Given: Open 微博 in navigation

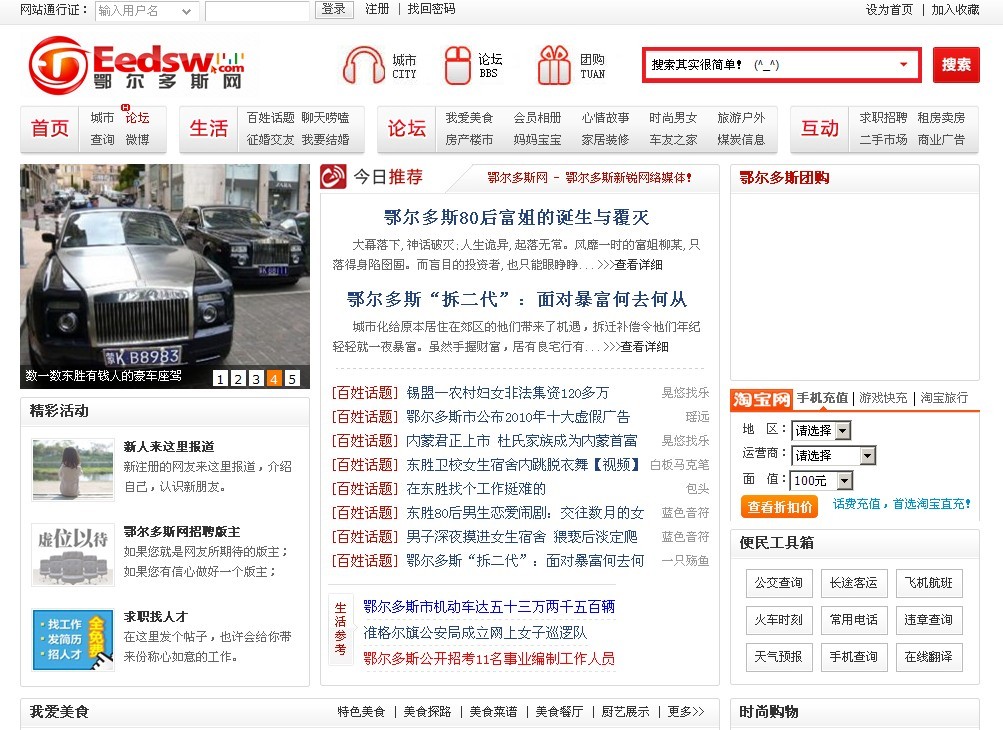Looking at the screenshot, I should (x=138, y=139).
